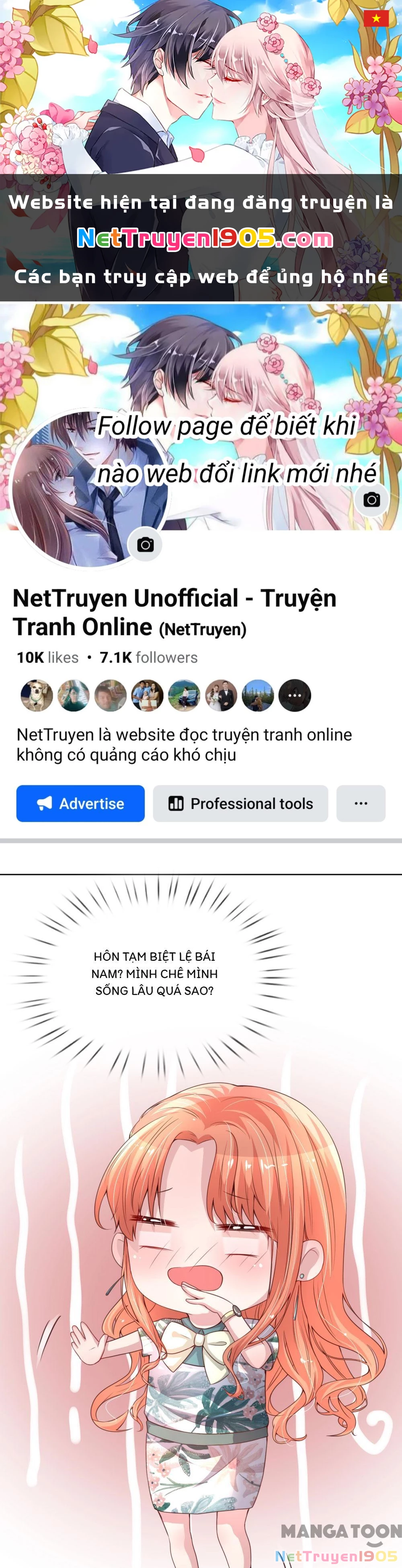Open the 10K likes count
This screenshot has height=1568, width=402.
tap(47, 657)
